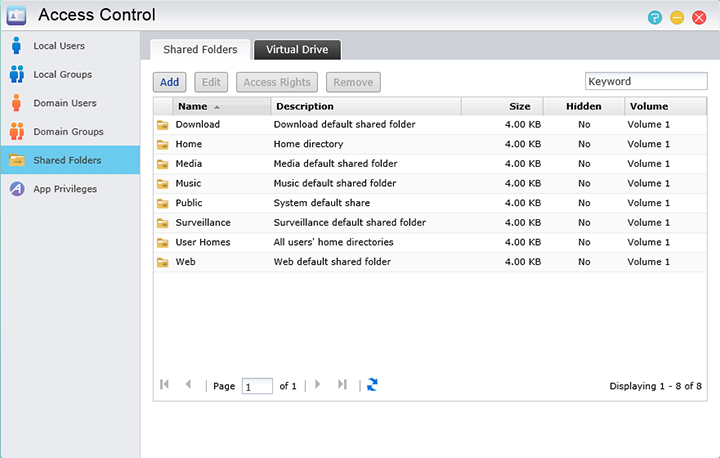Open the Domain Users section

point(65,103)
